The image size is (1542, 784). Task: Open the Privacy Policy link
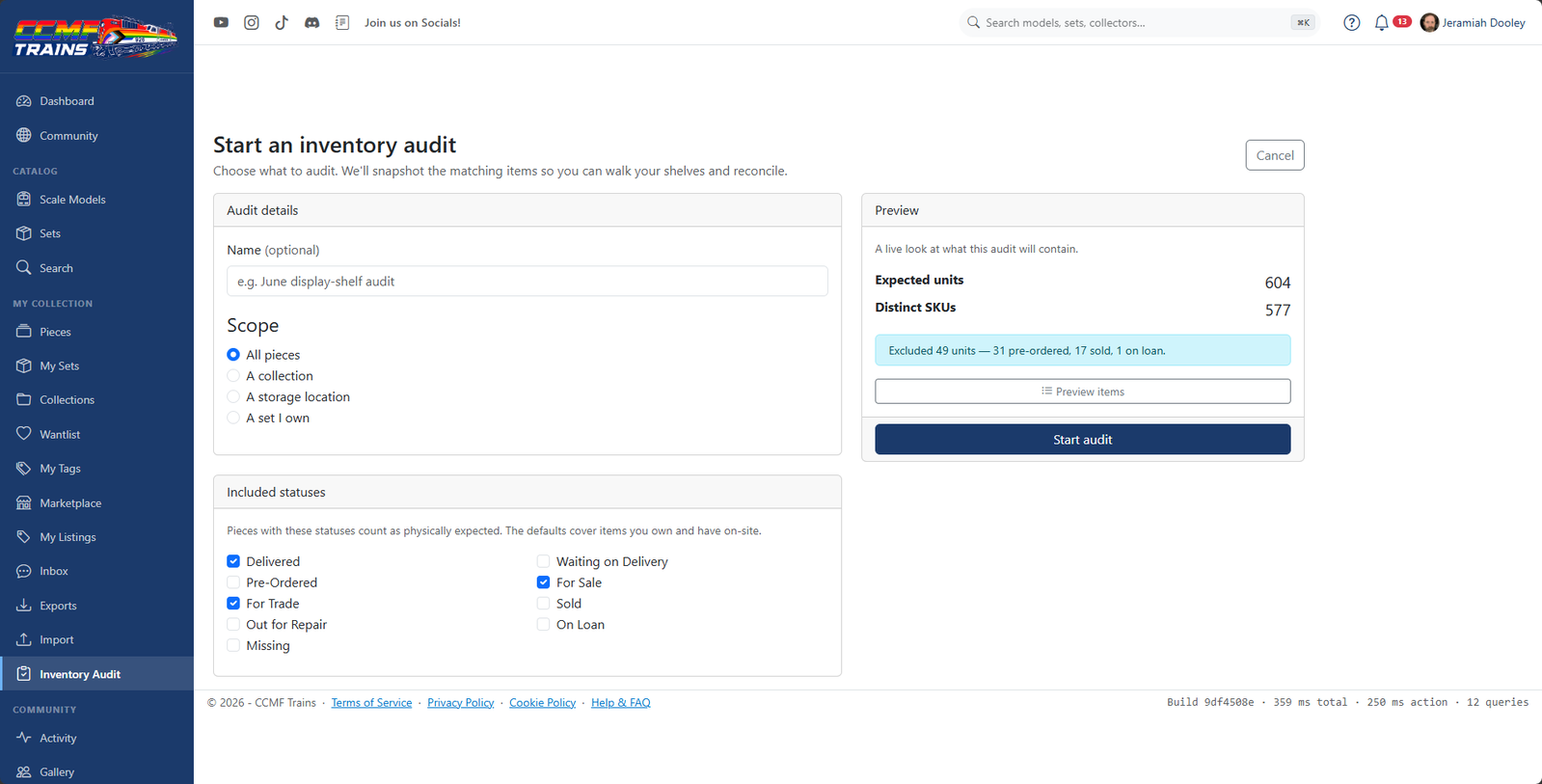(x=460, y=703)
